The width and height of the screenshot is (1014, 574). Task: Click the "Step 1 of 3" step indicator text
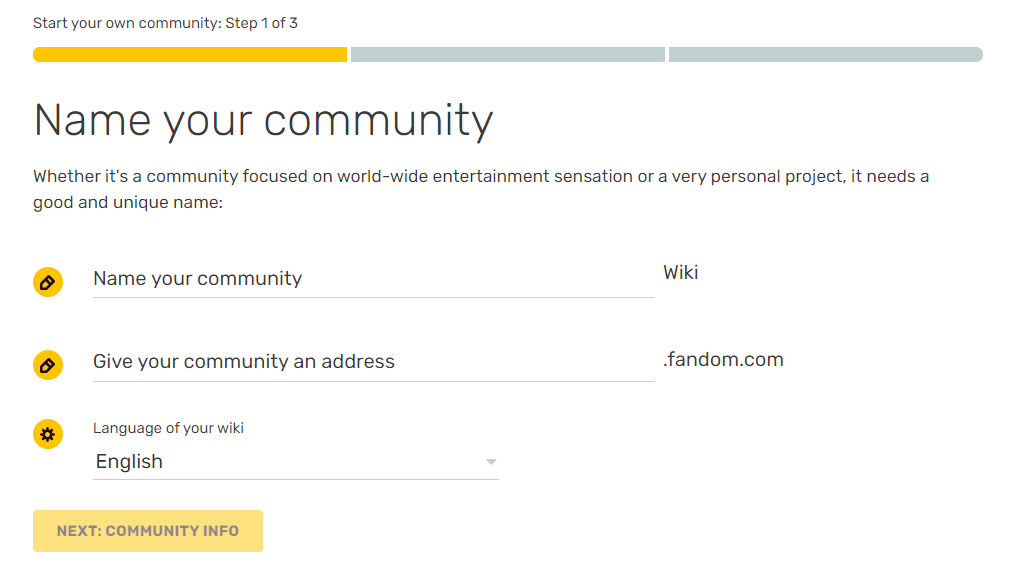(x=261, y=23)
